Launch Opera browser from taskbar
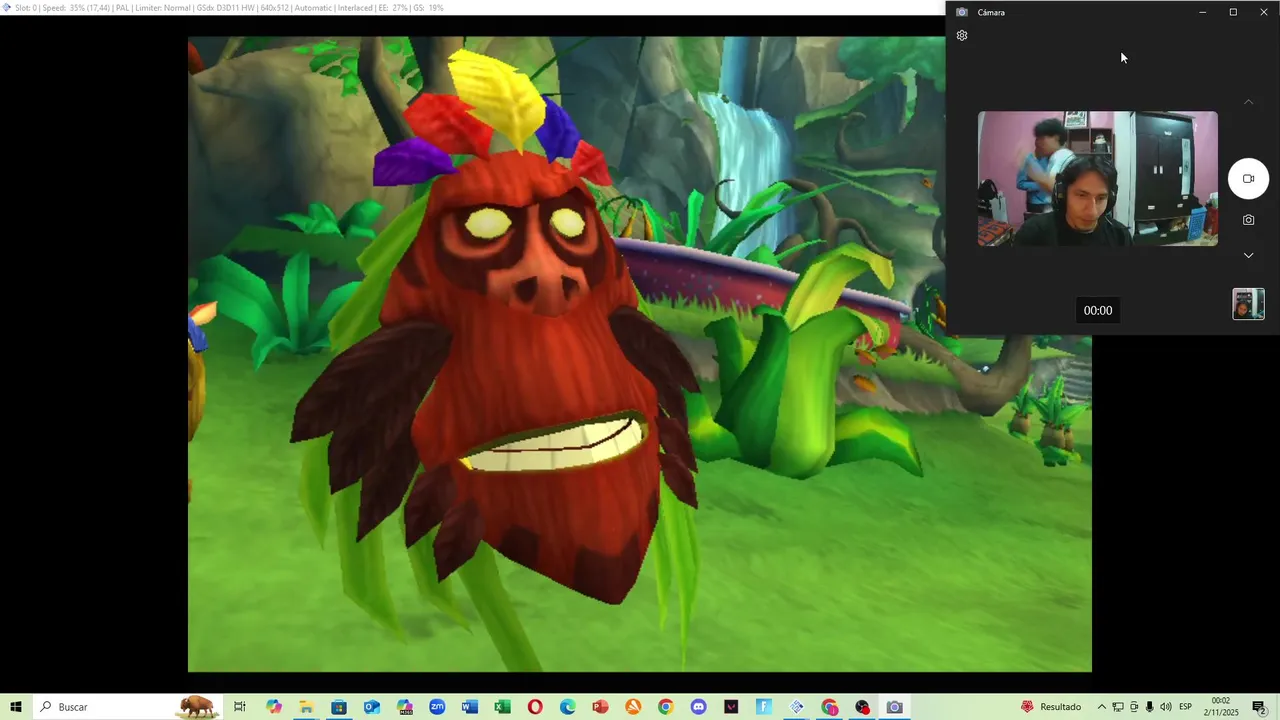 [535, 707]
